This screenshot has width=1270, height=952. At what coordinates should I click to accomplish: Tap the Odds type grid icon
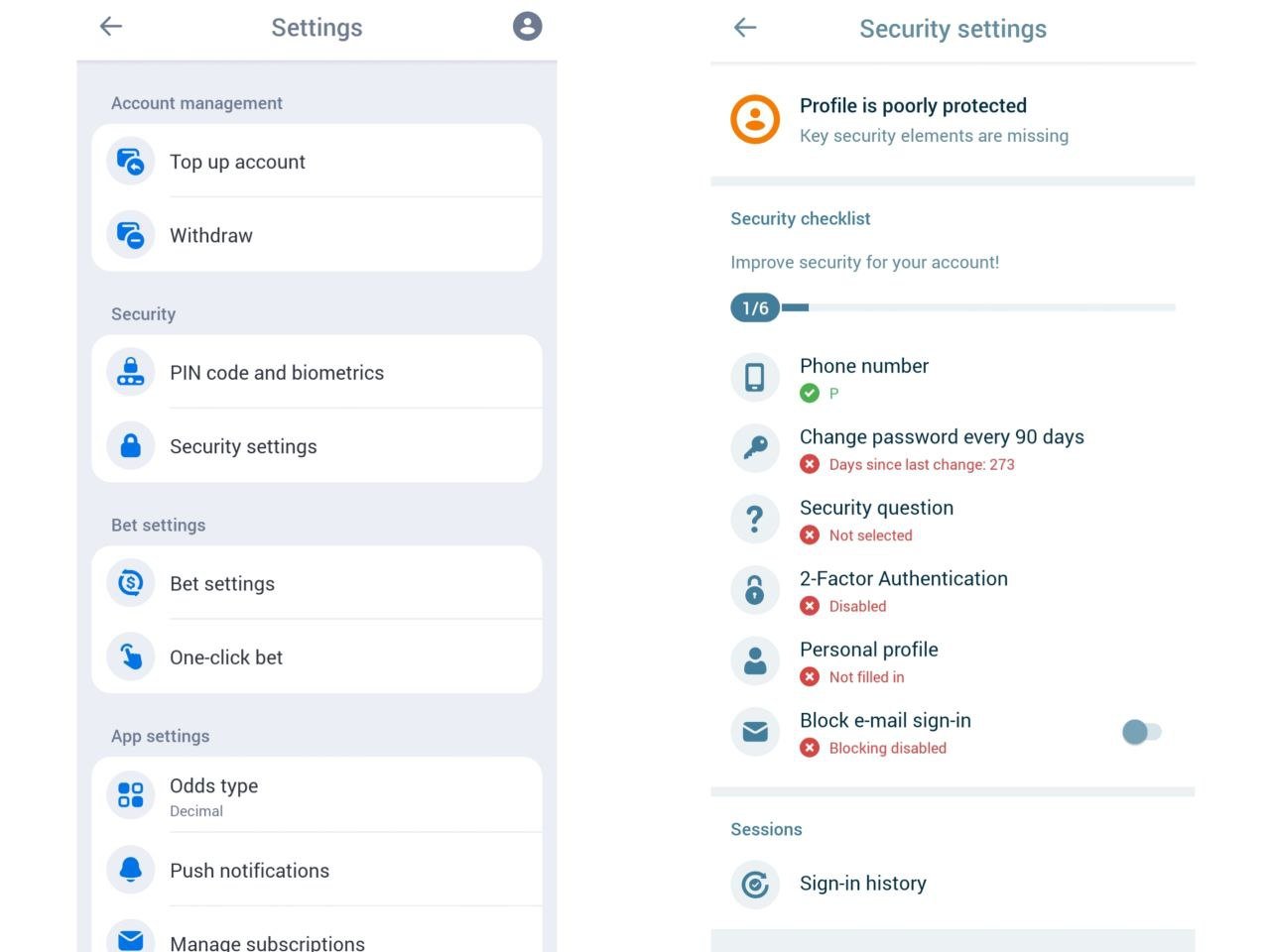pos(130,795)
